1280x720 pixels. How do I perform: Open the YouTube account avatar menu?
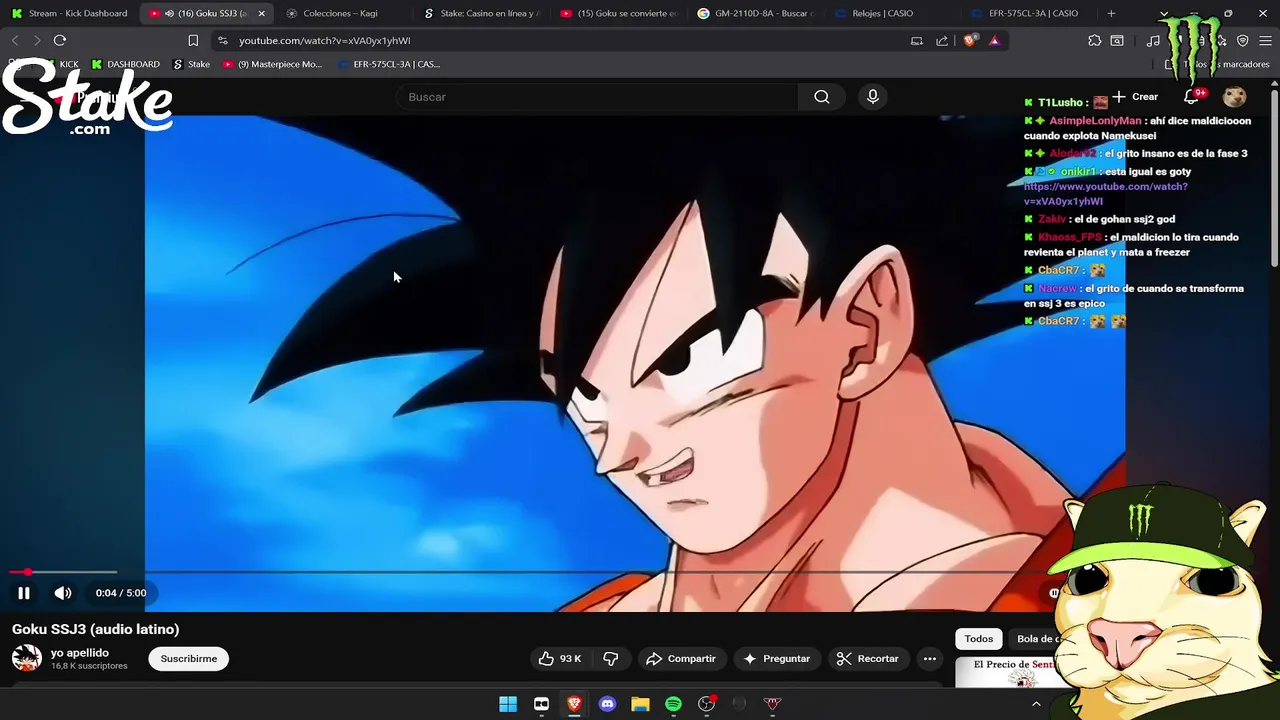(x=1235, y=97)
